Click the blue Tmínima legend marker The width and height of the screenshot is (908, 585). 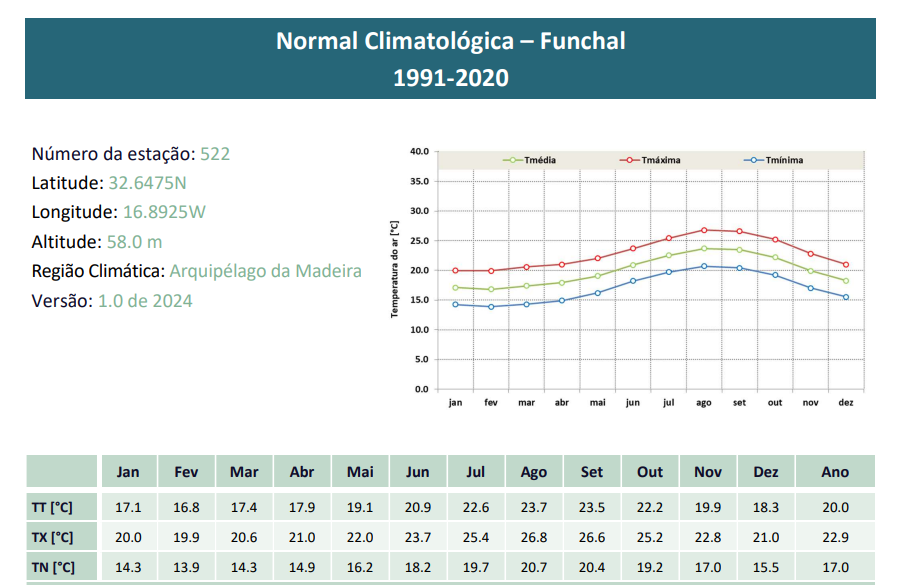[754, 160]
